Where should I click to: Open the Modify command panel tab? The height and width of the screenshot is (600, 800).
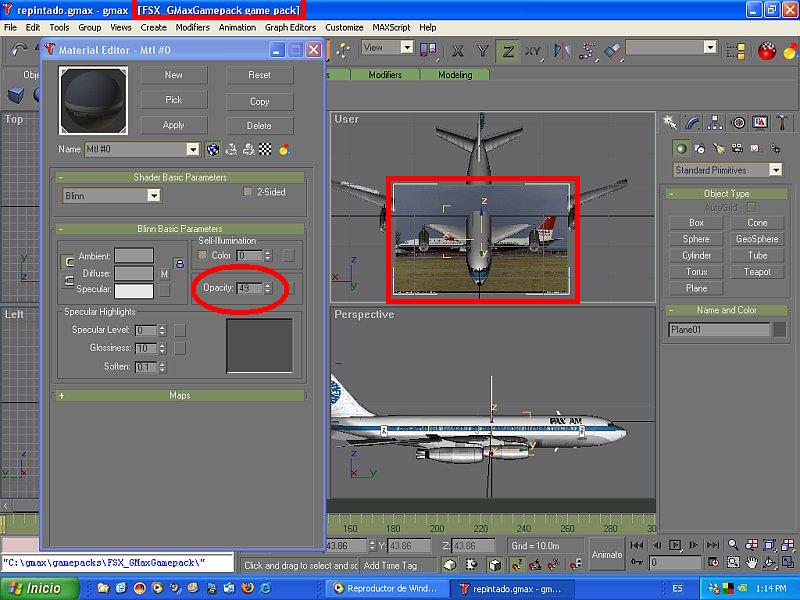click(x=692, y=122)
